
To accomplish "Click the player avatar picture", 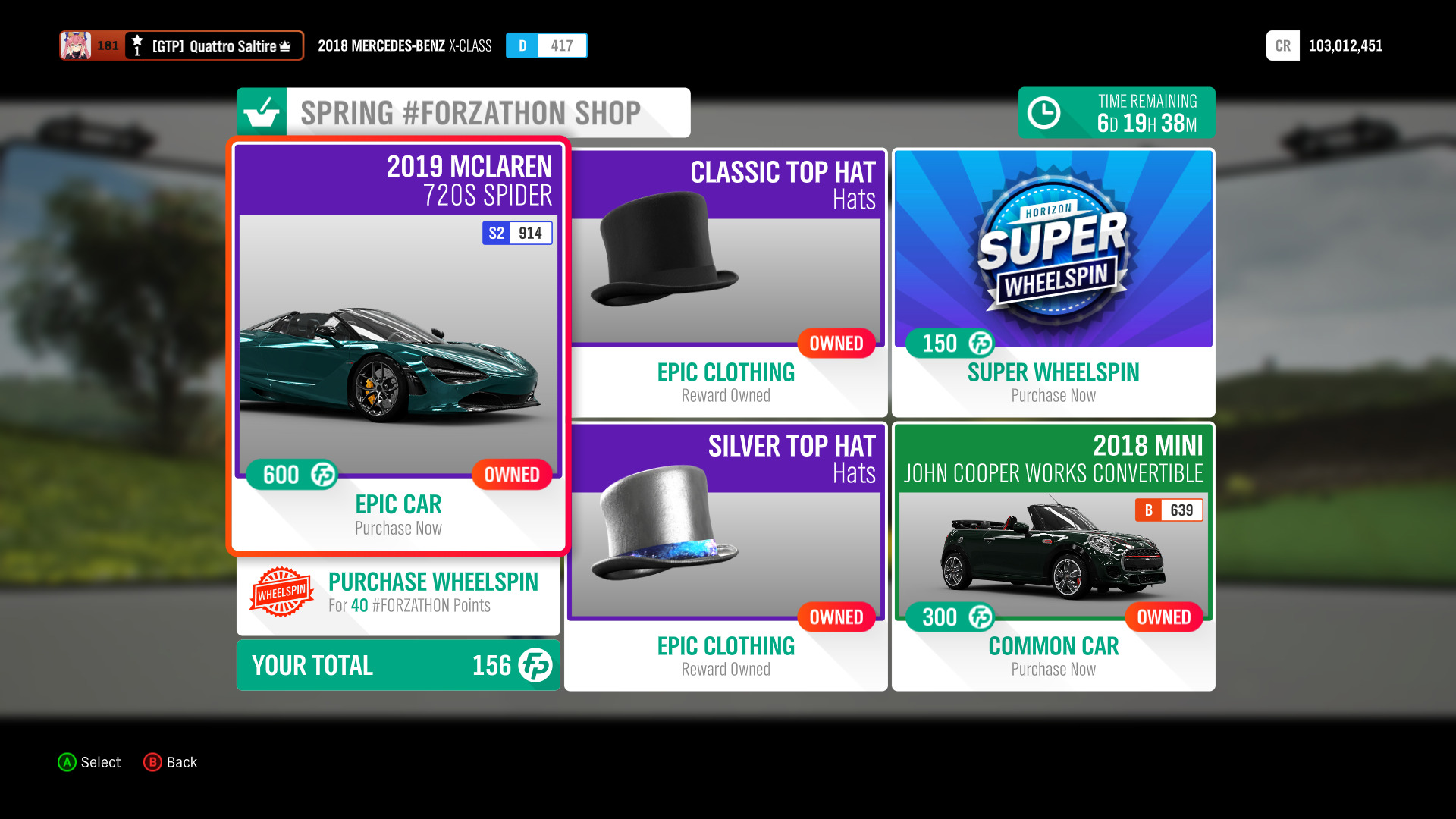I will point(76,45).
